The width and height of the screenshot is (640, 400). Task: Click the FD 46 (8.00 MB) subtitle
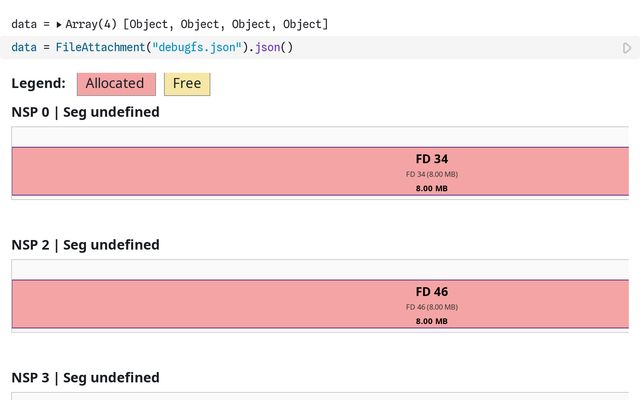tap(432, 307)
